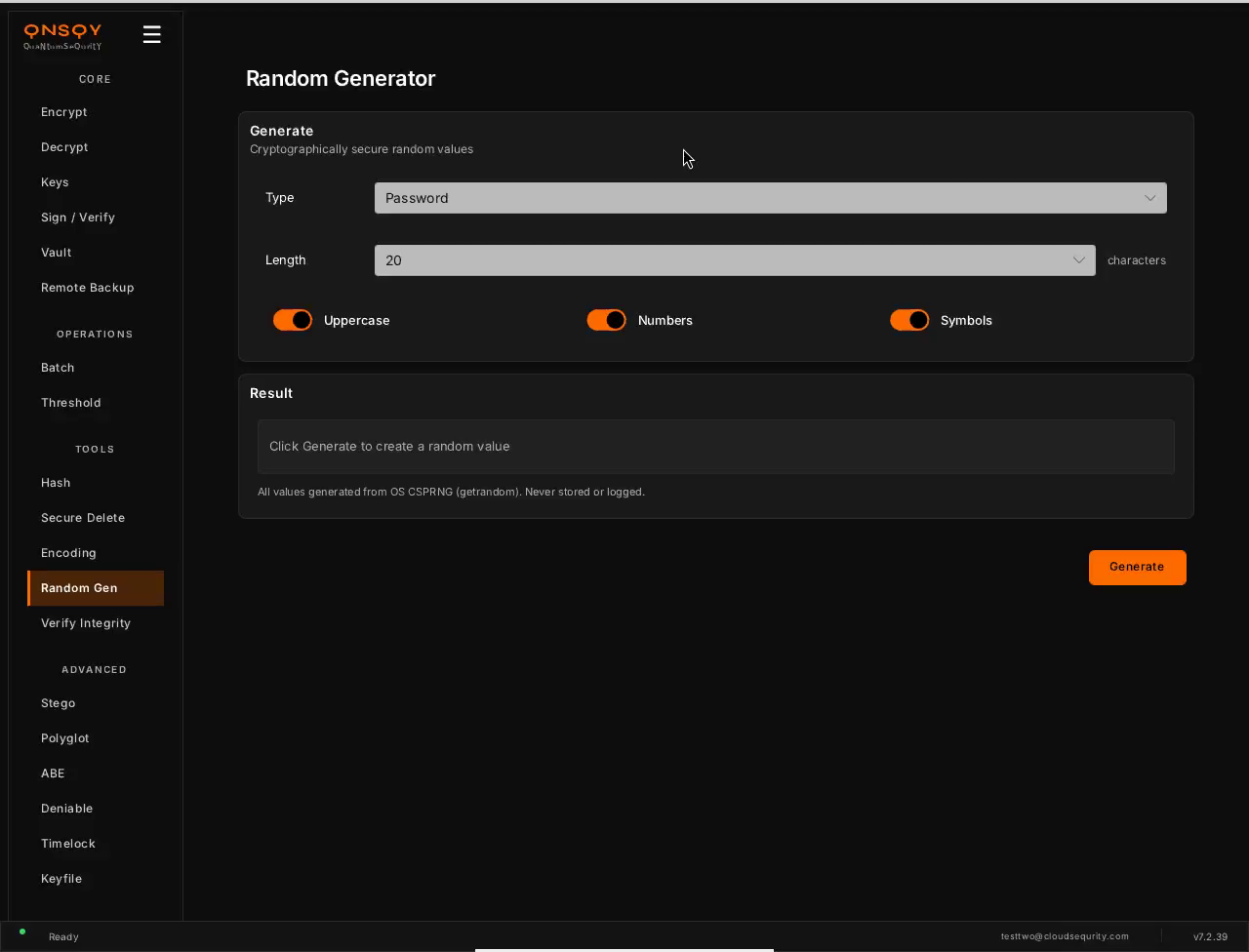Open the Length dropdown showing 20
Screen dimensions: 1249x952
pos(735,260)
